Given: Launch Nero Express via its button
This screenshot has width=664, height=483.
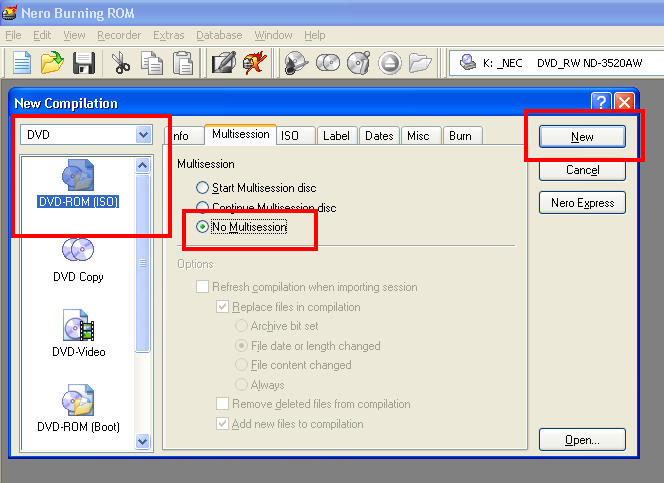Looking at the screenshot, I should [582, 203].
